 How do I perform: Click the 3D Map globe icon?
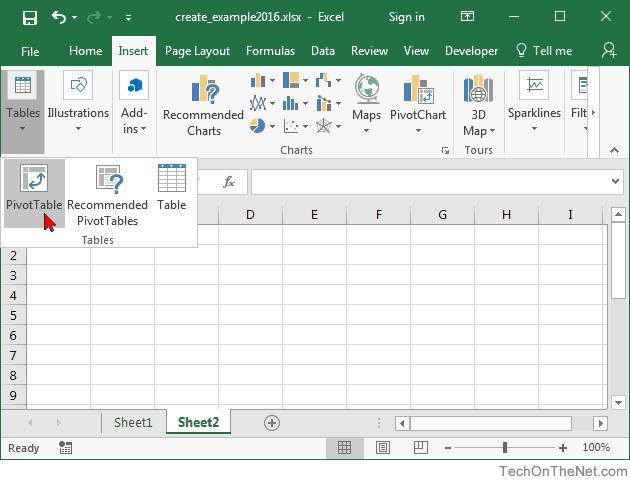pos(478,88)
